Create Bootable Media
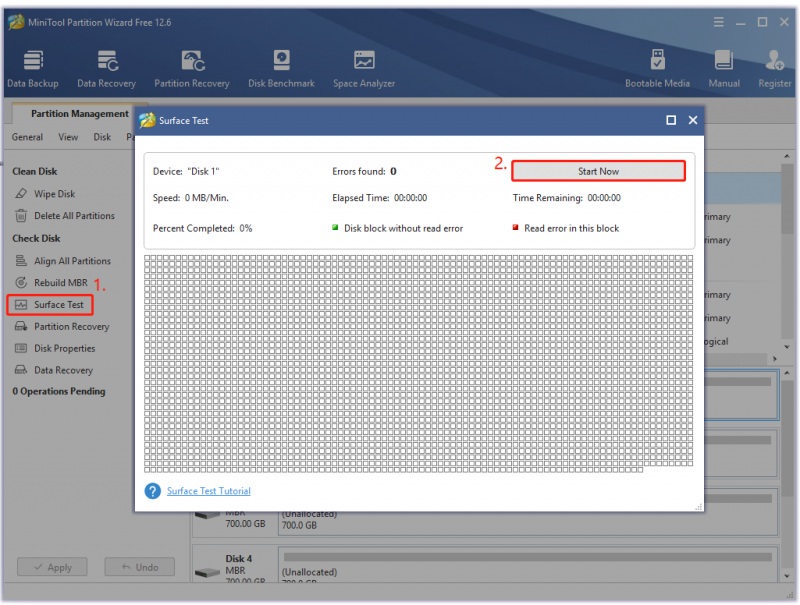Image resolution: width=800 pixels, height=605 pixels. [x=657, y=69]
